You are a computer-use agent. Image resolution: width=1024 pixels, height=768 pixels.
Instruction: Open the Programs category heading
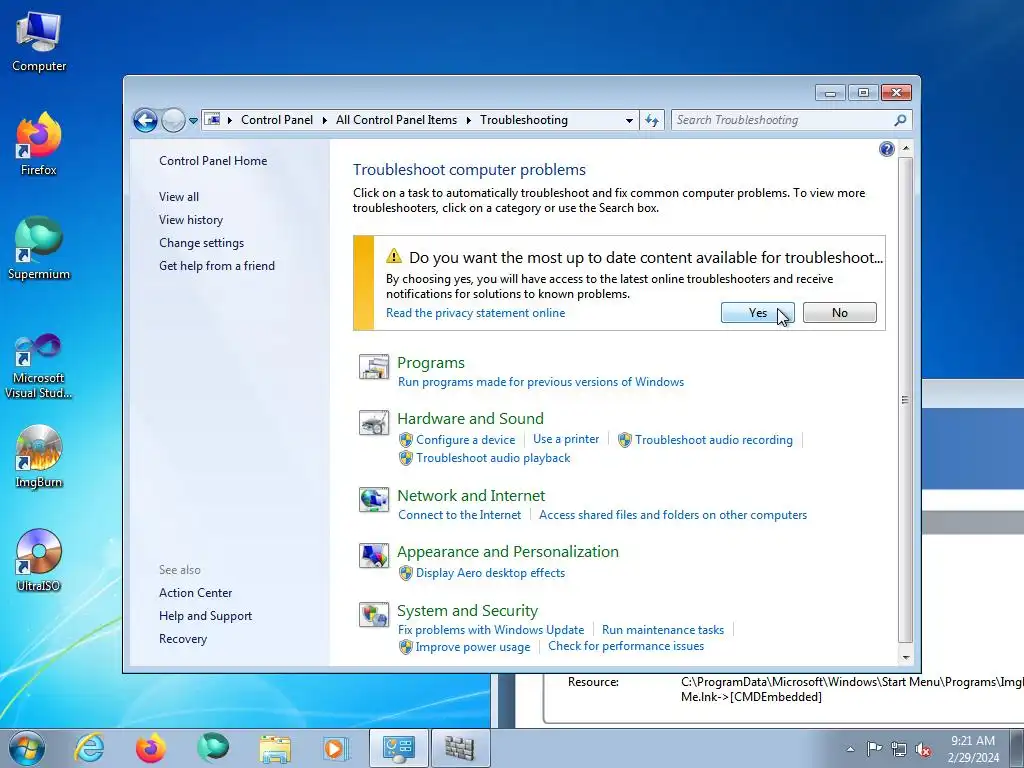431,362
